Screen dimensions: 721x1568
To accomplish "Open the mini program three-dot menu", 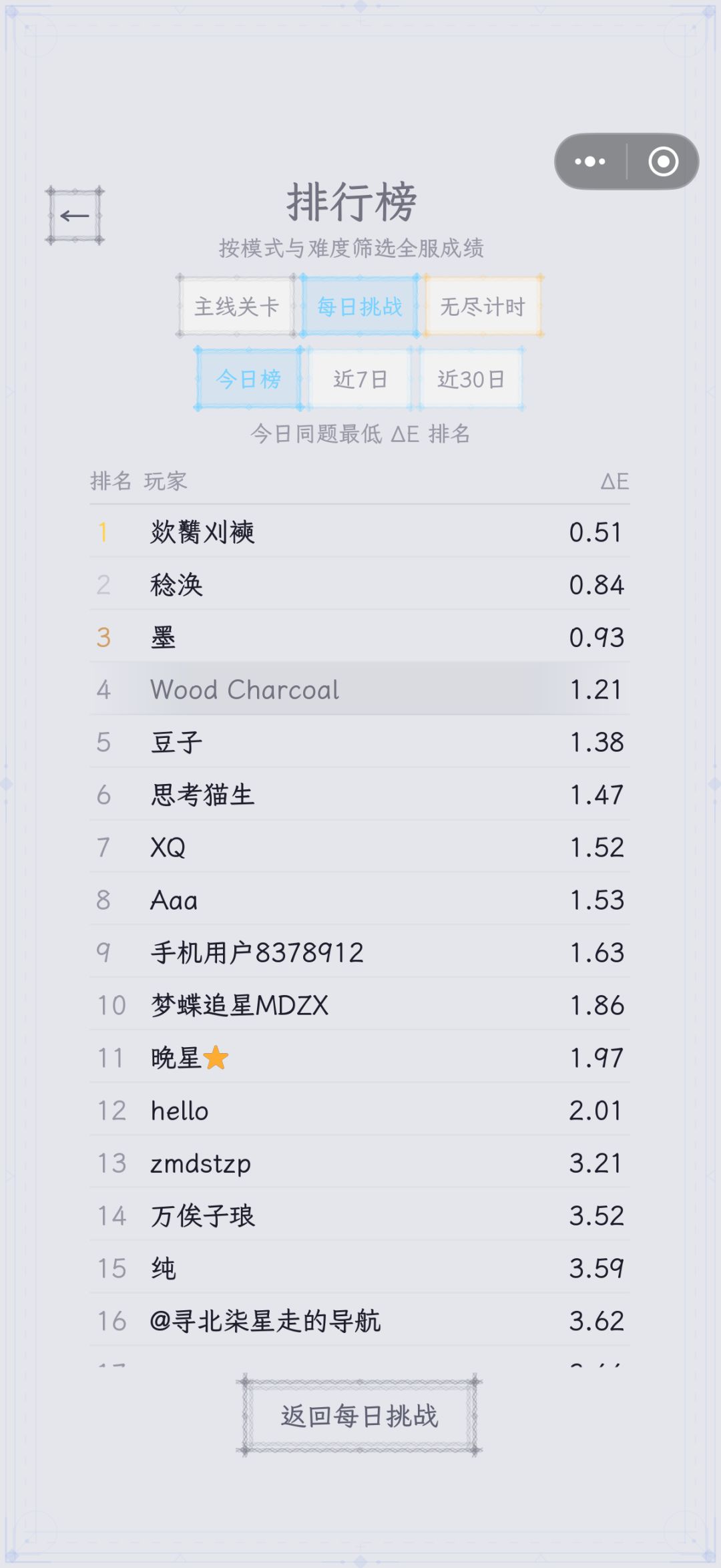I will pos(590,162).
